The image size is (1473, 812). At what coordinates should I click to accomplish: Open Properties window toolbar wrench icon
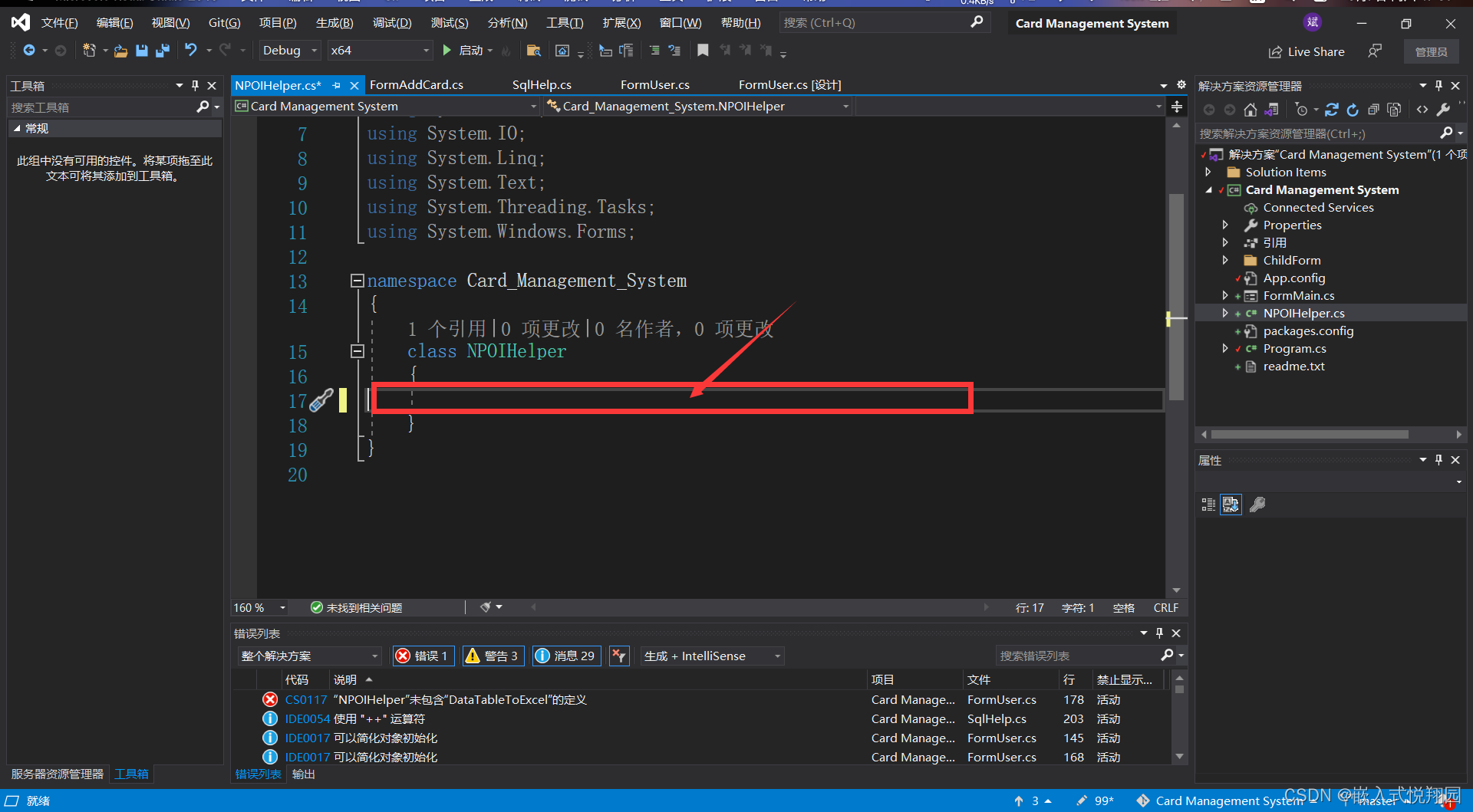point(1257,505)
